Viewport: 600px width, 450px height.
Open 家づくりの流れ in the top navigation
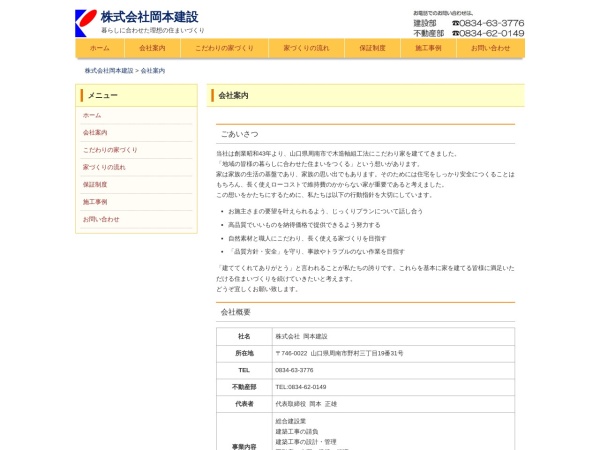(307, 48)
